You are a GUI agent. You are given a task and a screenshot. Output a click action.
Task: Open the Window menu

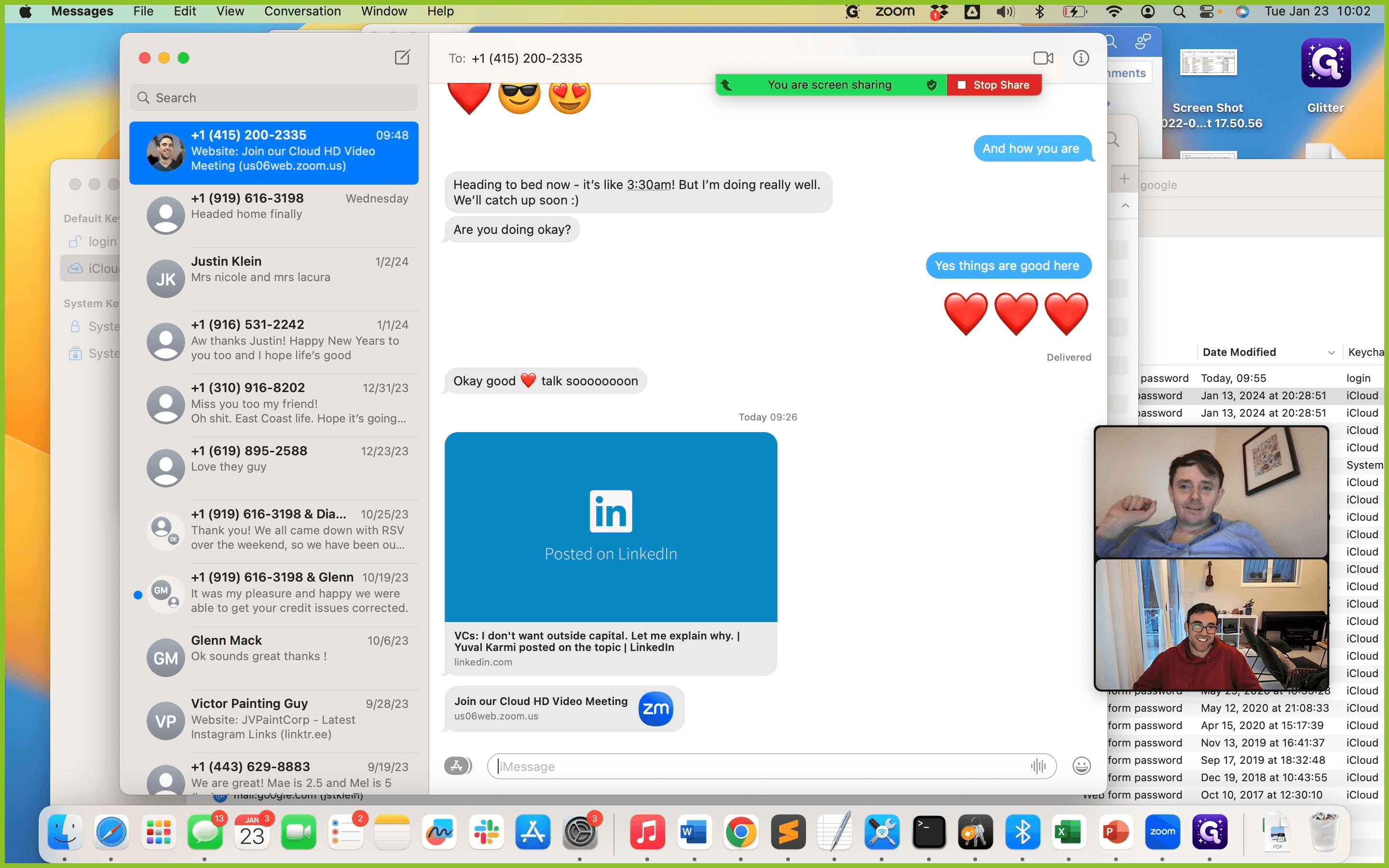[384, 12]
